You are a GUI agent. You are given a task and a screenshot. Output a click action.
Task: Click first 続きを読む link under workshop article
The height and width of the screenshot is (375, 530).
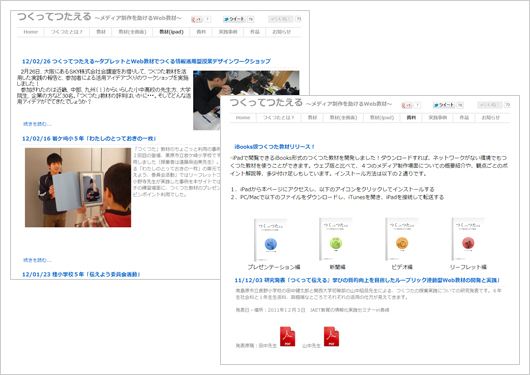pos(37,124)
